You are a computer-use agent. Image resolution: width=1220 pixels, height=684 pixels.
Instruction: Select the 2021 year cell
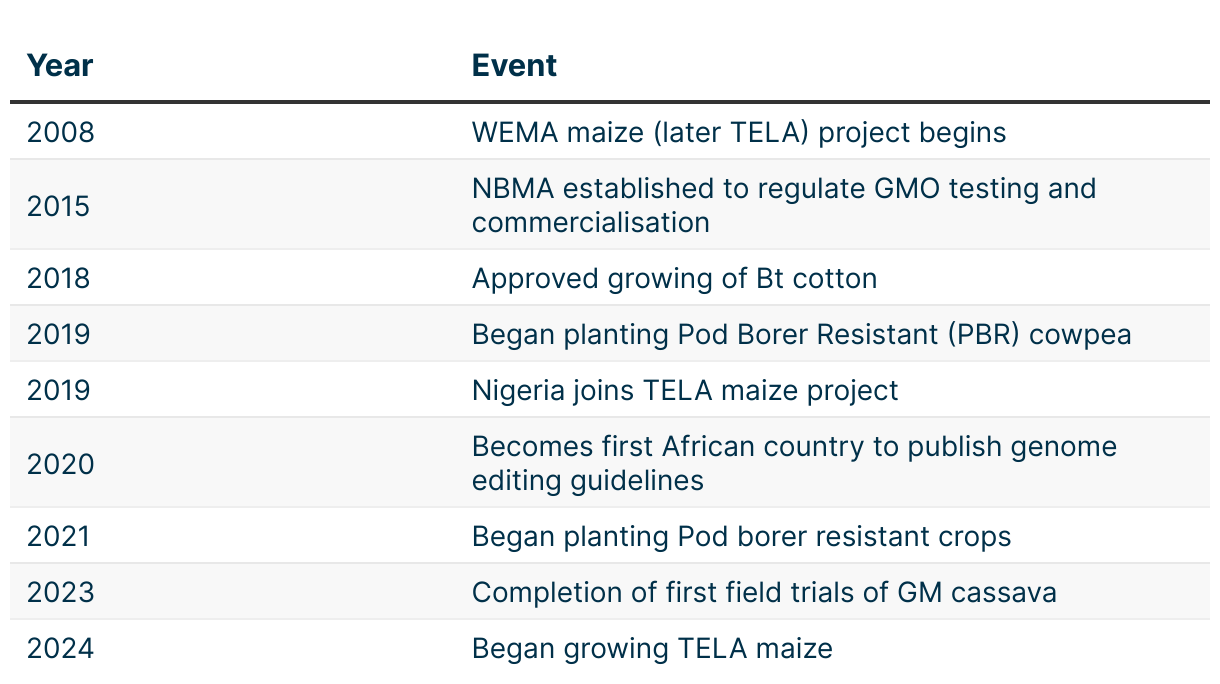pyautogui.click(x=59, y=536)
